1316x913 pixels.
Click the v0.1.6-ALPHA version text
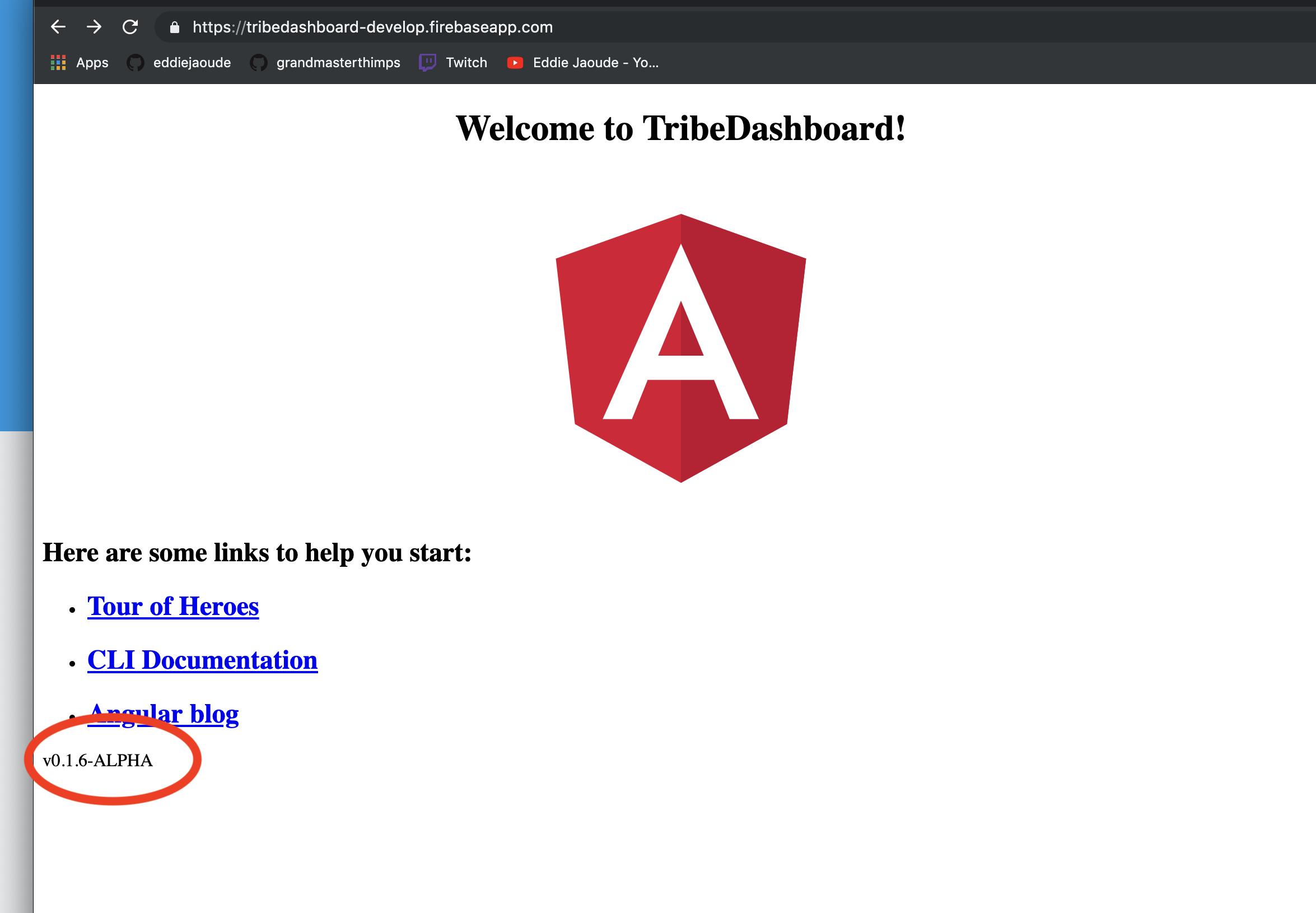(98, 760)
